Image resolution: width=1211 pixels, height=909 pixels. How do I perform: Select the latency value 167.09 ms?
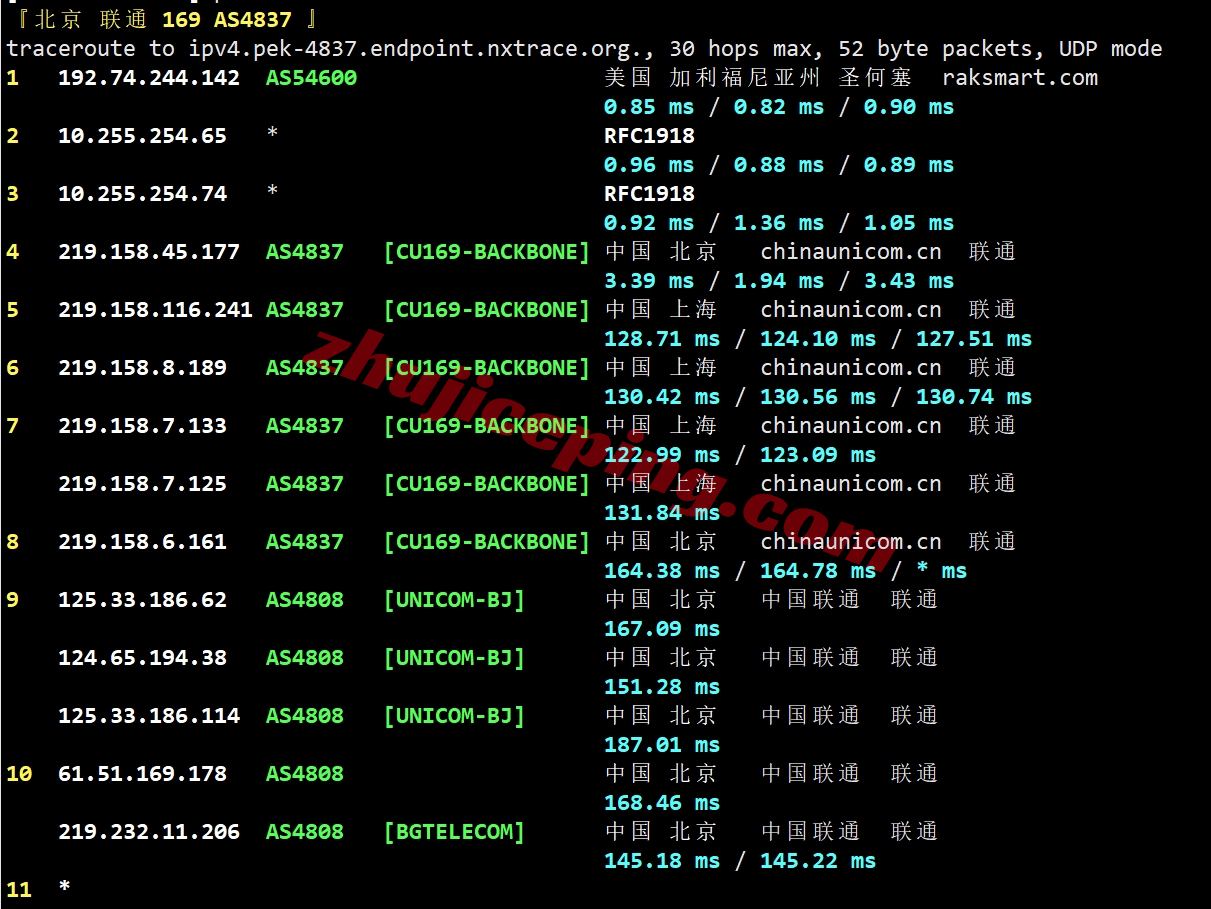click(662, 629)
